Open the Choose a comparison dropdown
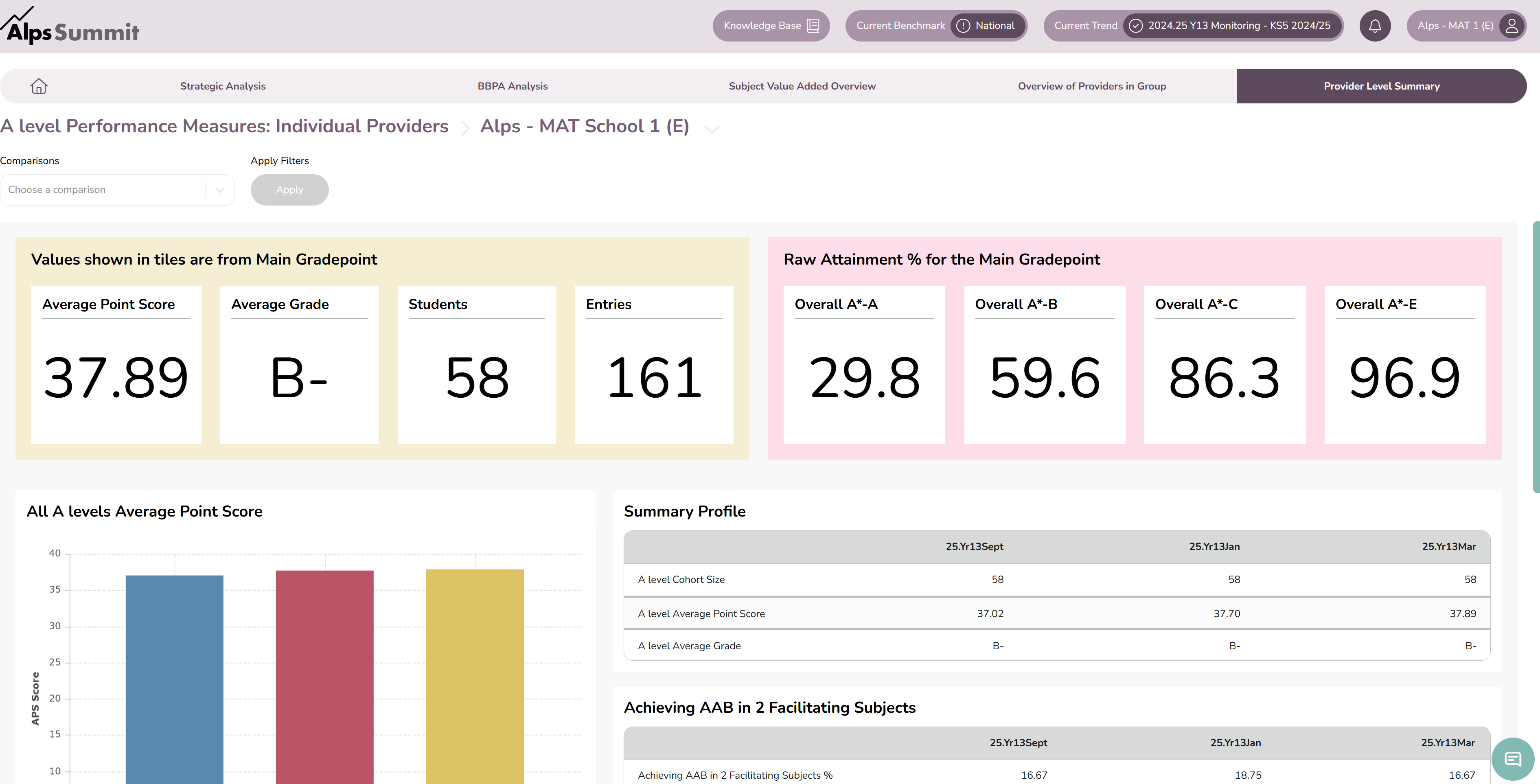The image size is (1540, 784). (x=117, y=190)
